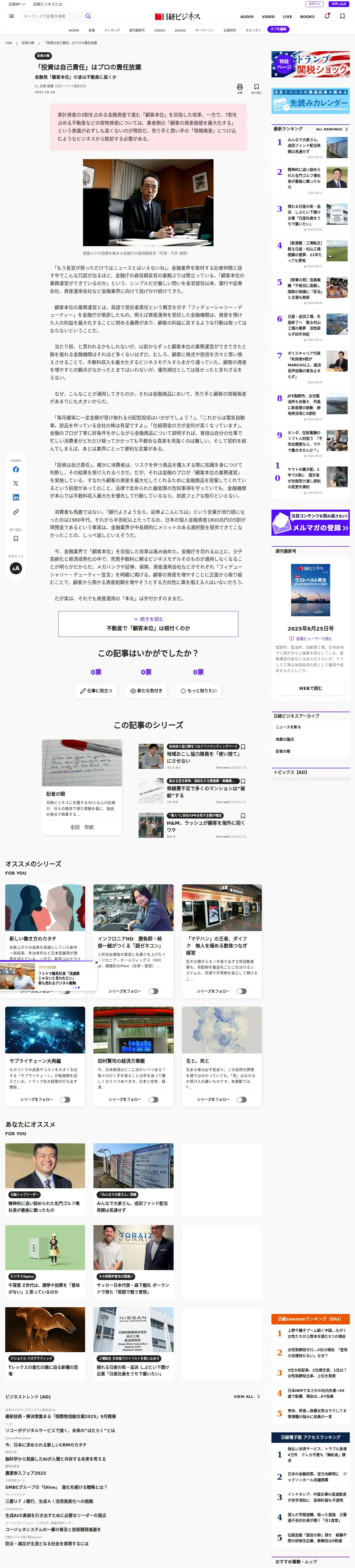
Task: Open weekly issue ラストベルト再生 cover
Action: click(311, 590)
